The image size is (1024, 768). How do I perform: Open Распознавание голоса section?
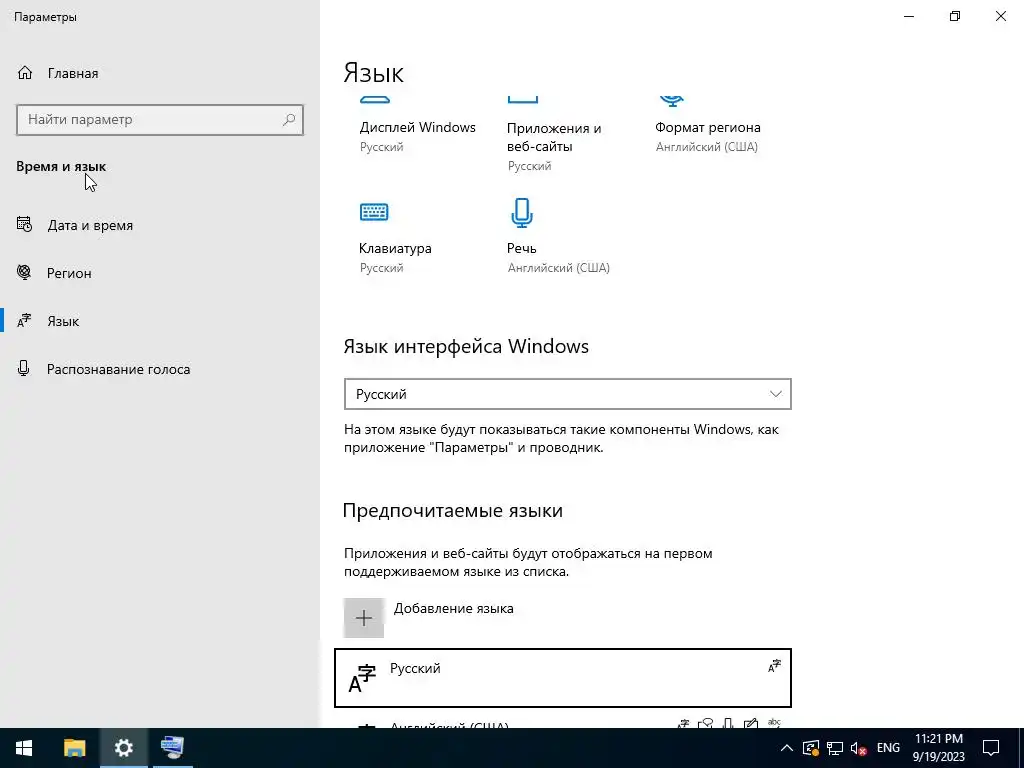pos(118,369)
